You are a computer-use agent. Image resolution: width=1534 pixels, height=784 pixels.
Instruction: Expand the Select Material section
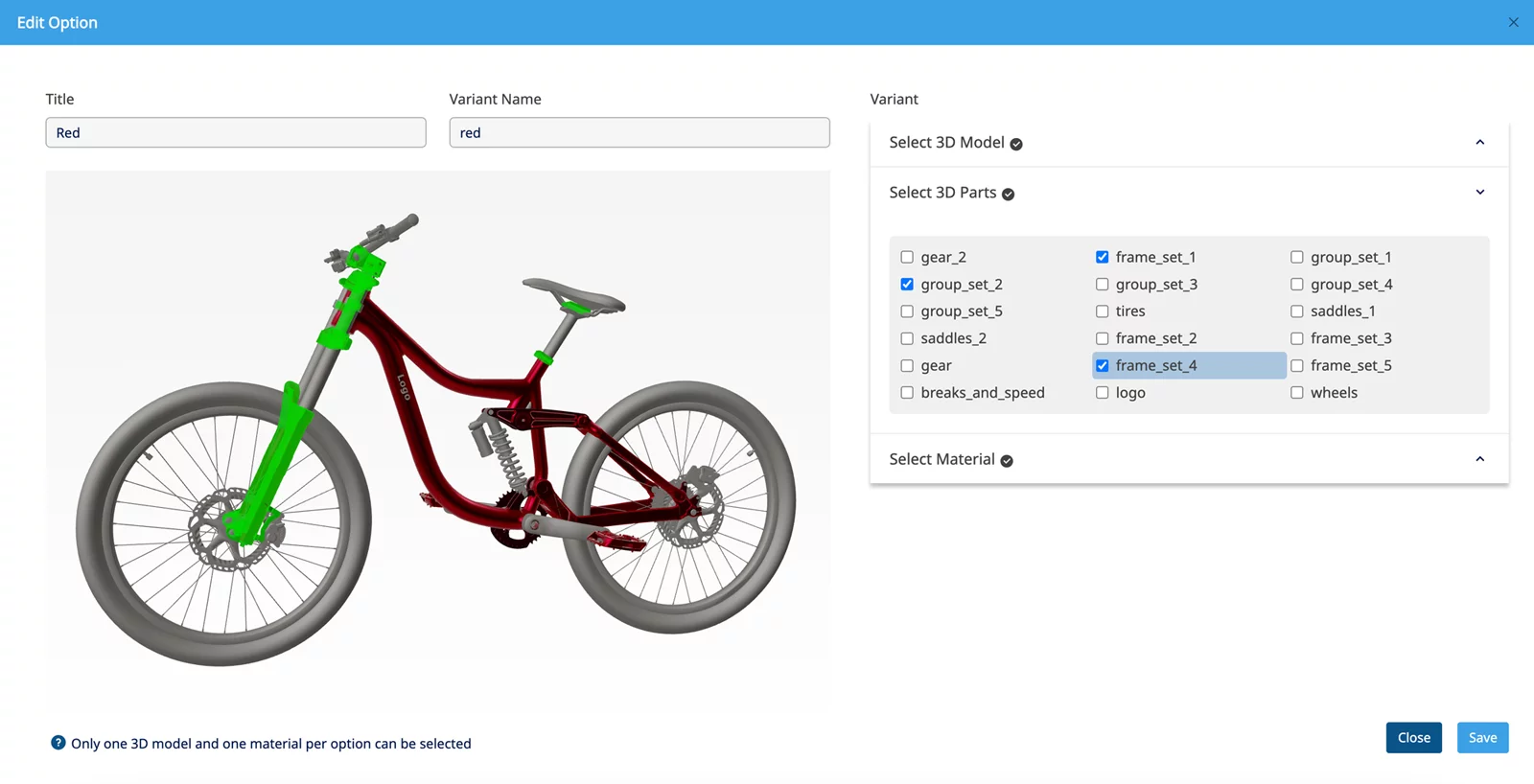point(1479,459)
